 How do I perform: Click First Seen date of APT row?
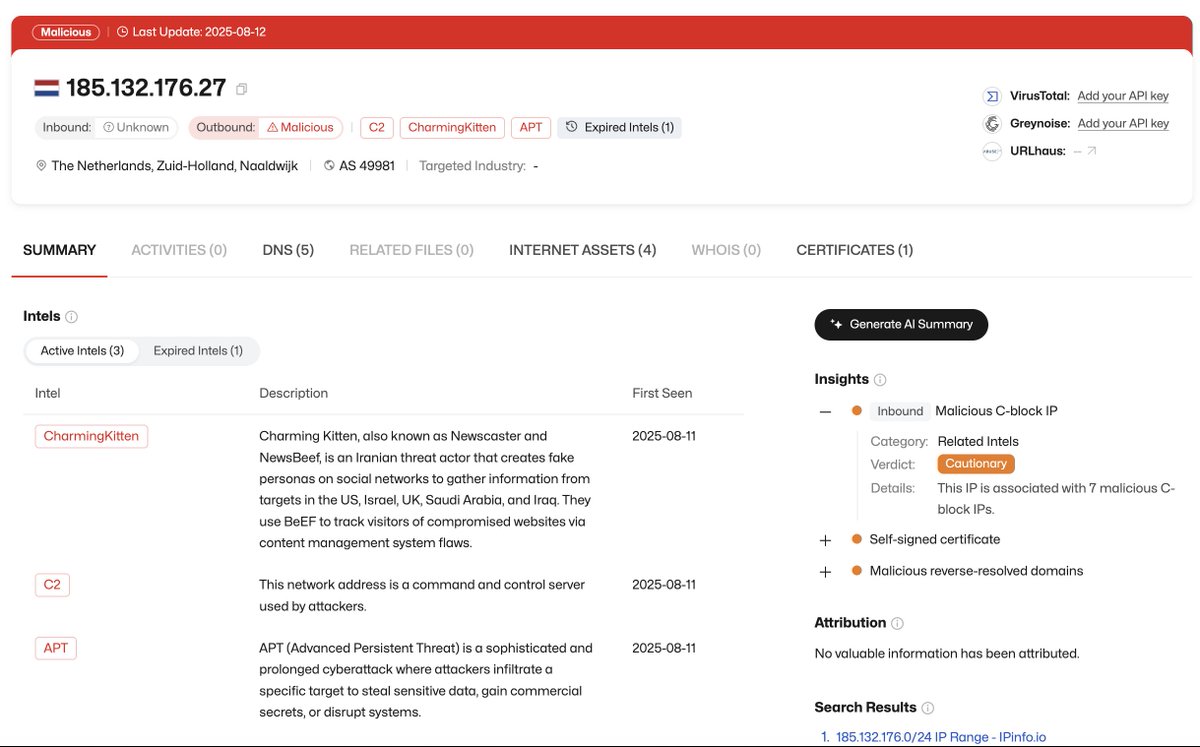pyautogui.click(x=664, y=648)
